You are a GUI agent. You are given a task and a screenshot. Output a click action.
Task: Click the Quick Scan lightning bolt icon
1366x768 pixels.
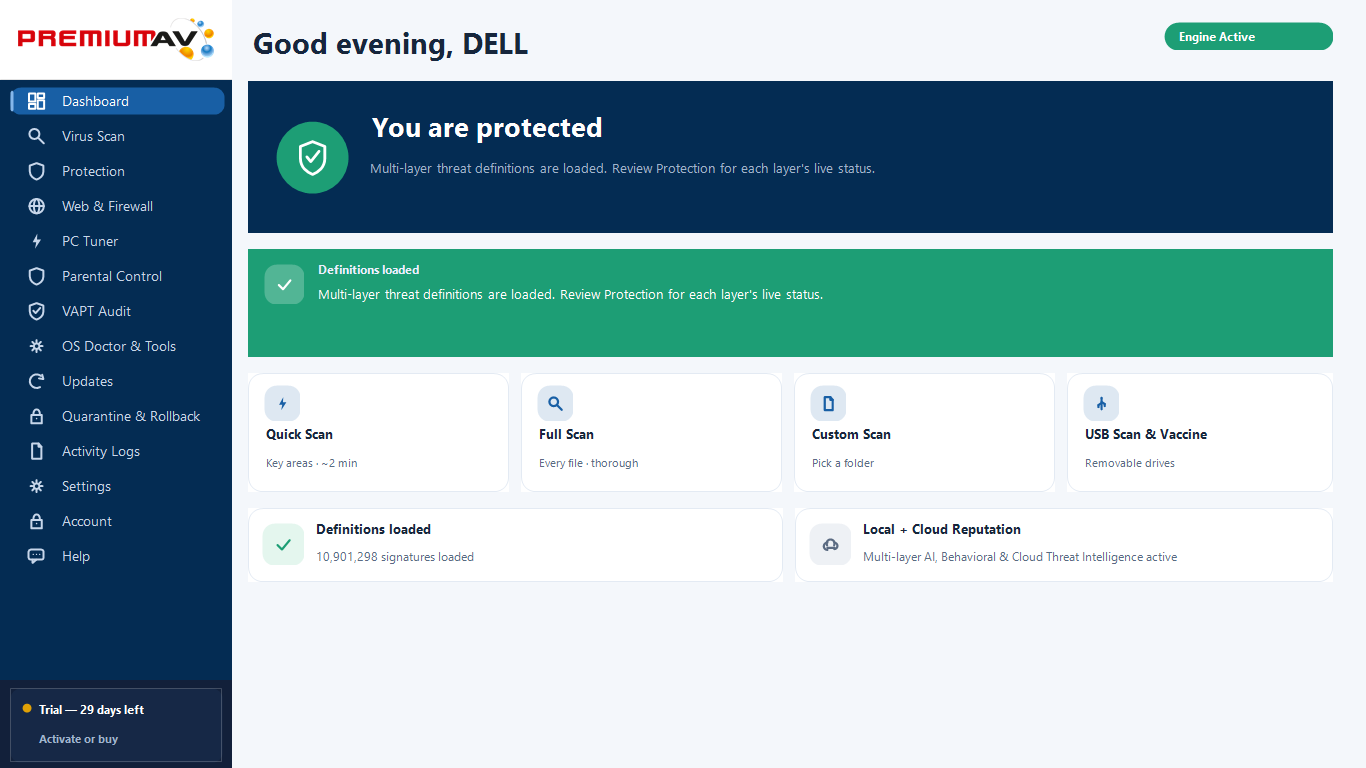click(282, 404)
